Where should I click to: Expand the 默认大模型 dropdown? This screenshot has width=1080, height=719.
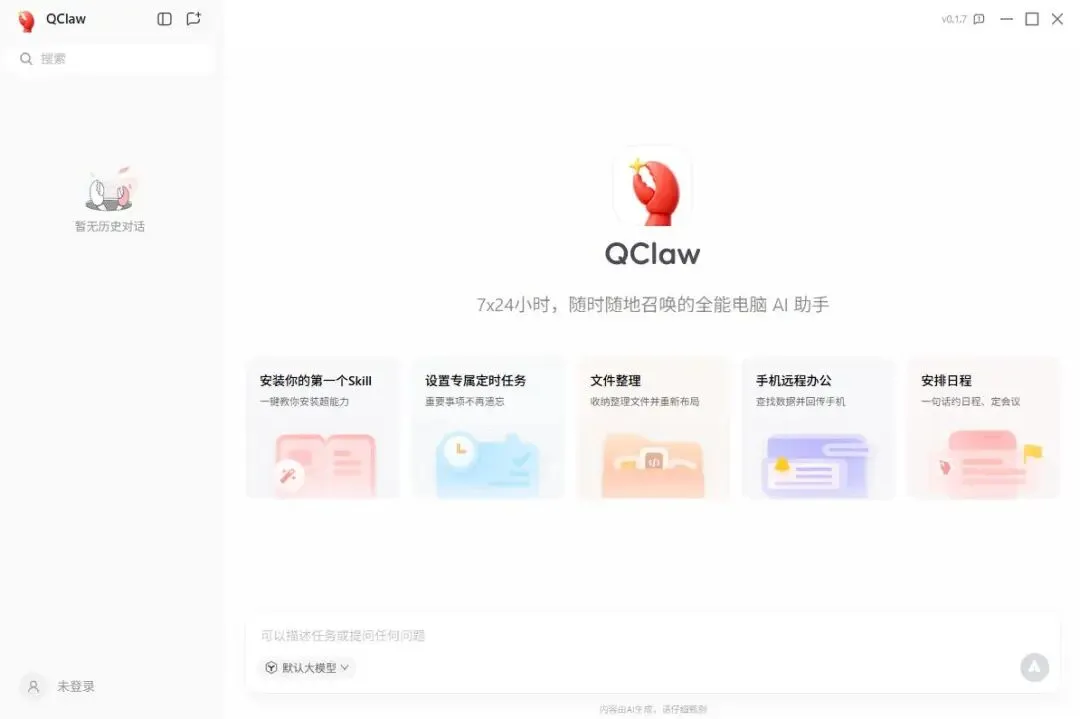(x=307, y=667)
